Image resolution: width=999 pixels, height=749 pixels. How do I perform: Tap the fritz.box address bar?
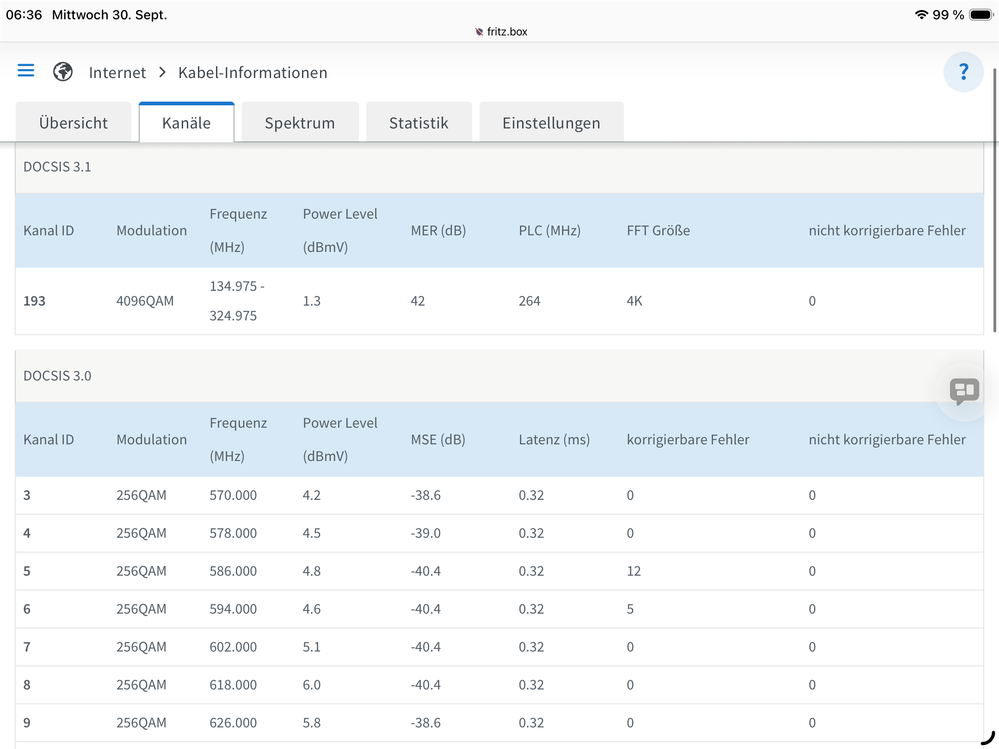click(x=501, y=32)
